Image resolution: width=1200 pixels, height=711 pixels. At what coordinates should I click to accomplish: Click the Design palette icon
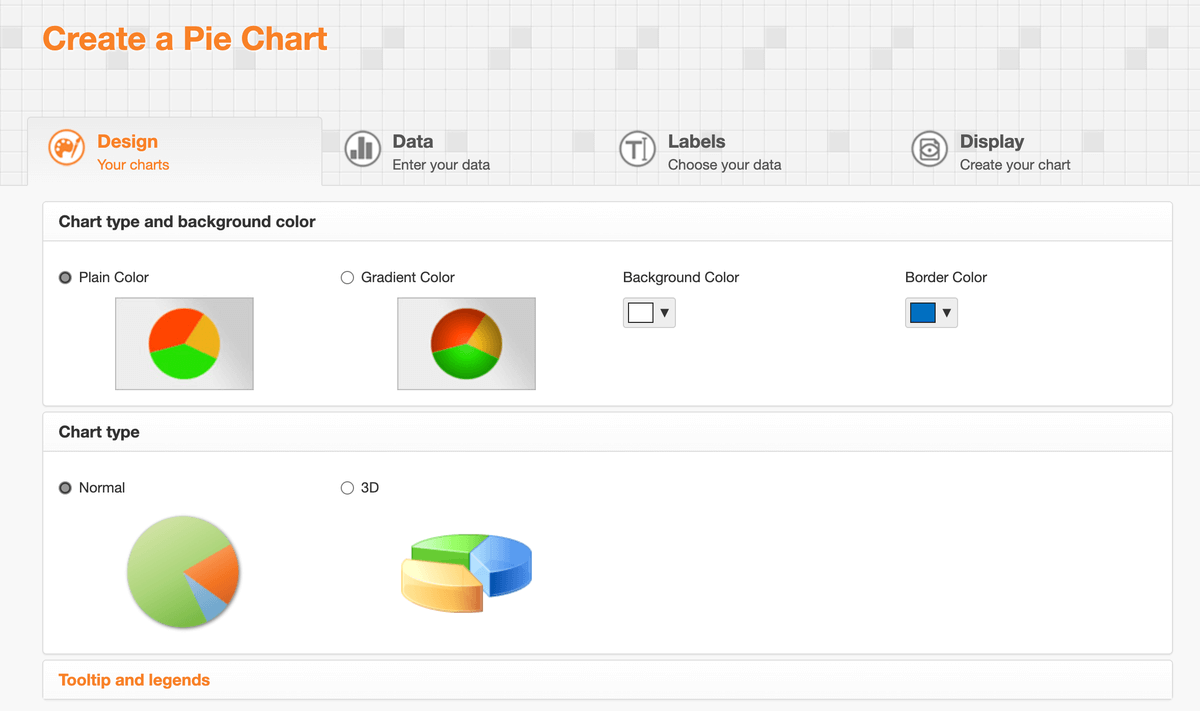tap(66, 148)
